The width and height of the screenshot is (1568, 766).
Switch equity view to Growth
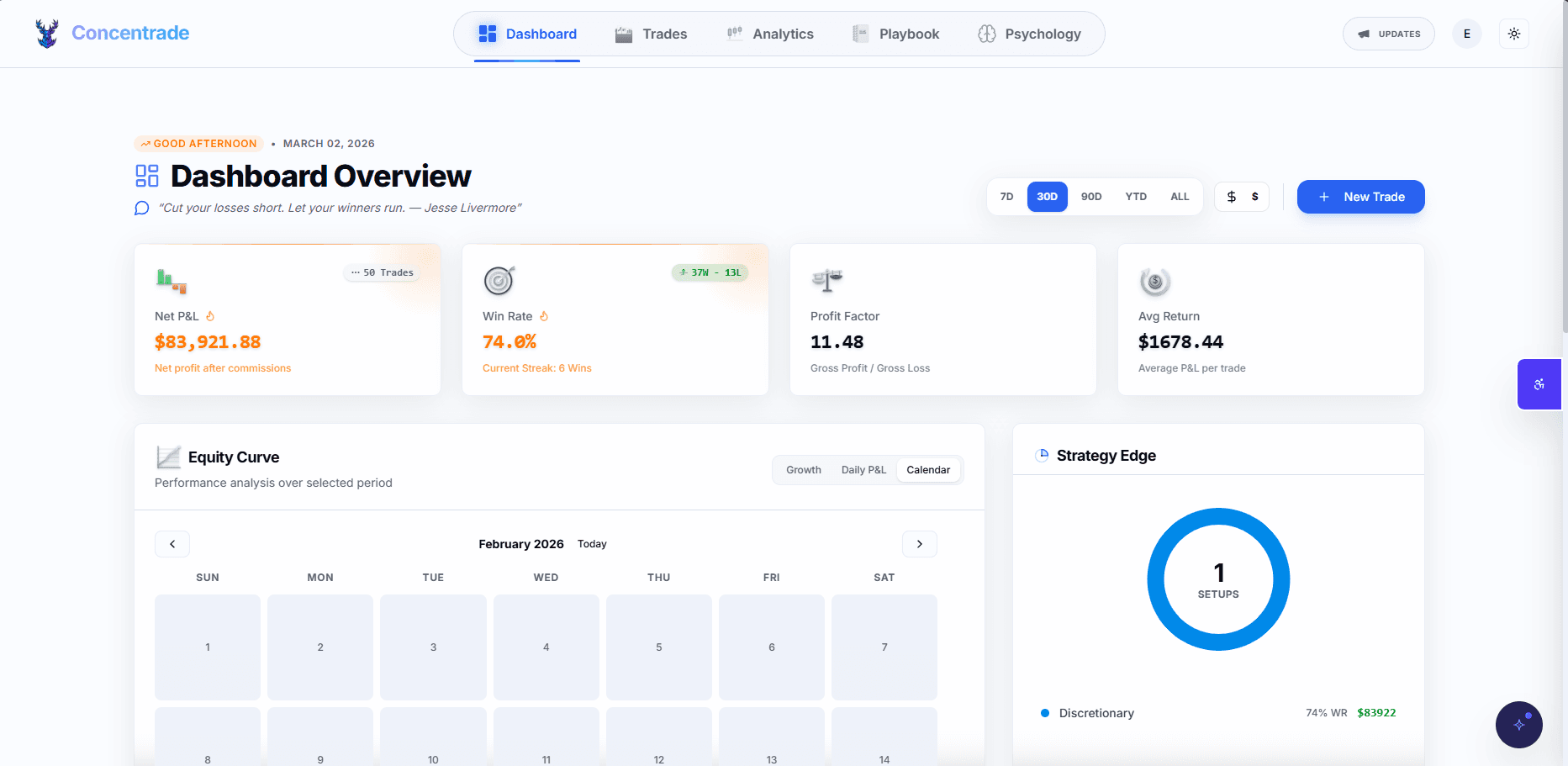(x=803, y=469)
